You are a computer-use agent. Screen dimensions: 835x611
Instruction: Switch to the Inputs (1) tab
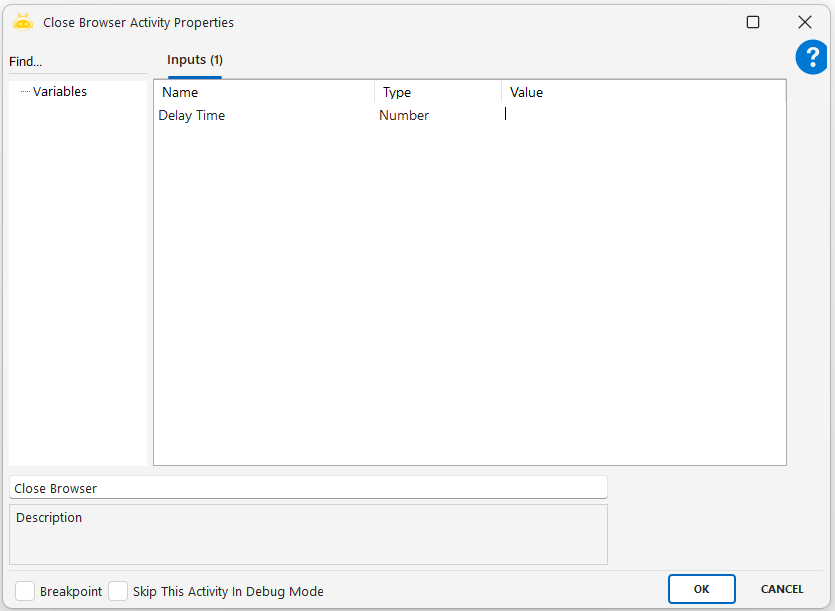point(194,60)
